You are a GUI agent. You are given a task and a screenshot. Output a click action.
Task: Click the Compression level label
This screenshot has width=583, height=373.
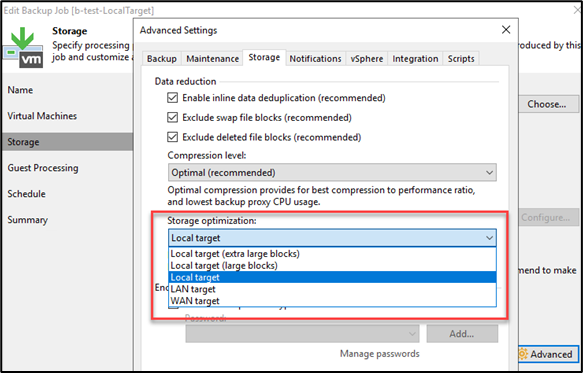207,155
